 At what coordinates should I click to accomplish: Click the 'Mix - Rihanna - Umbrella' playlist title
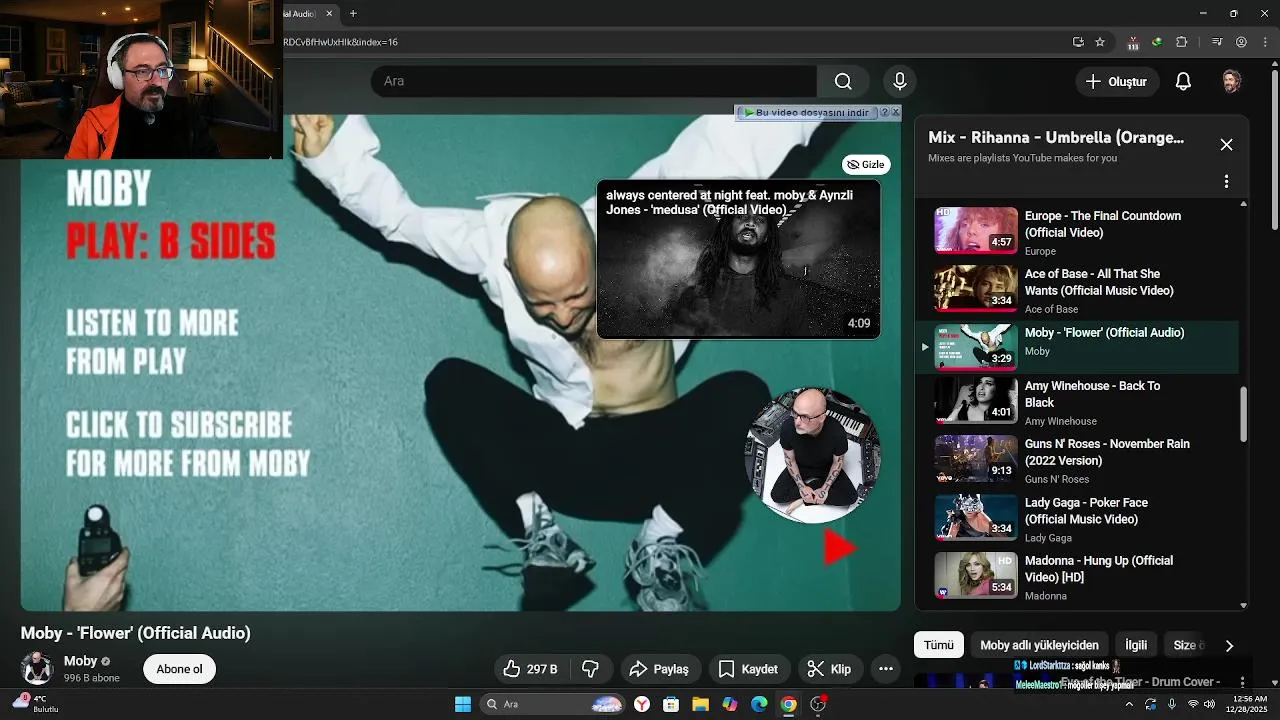[1056, 138]
